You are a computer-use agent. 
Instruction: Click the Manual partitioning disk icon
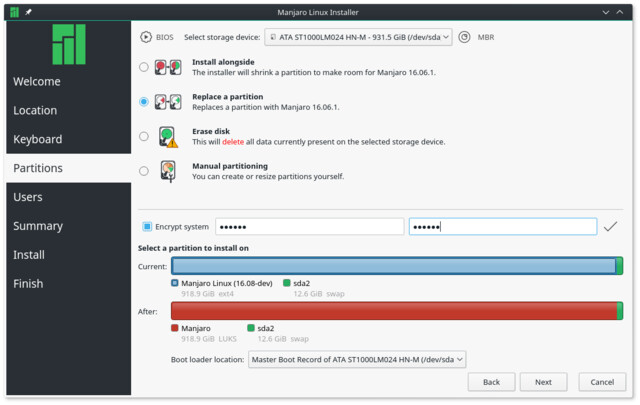[168, 171]
